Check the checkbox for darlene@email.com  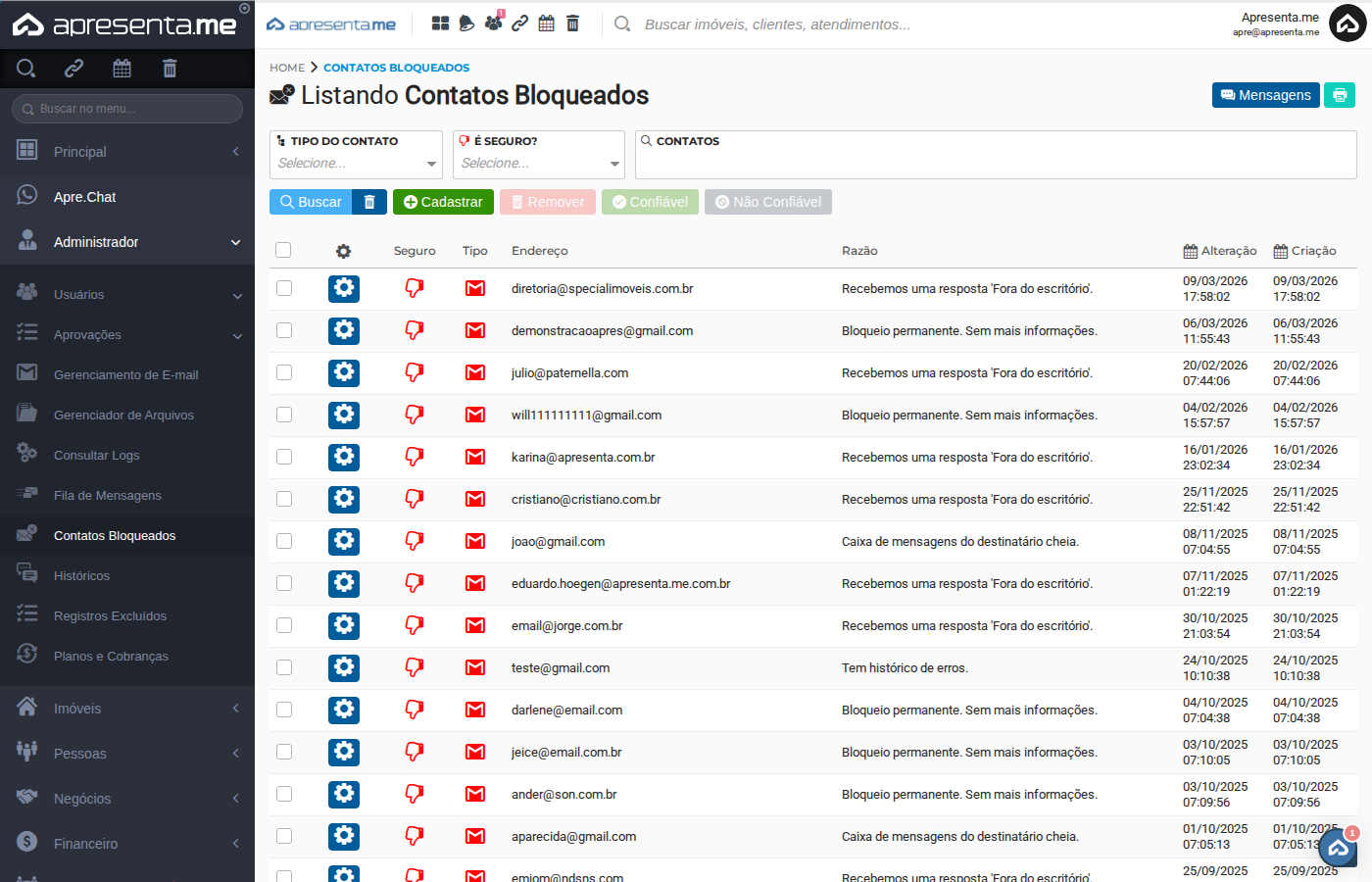(283, 710)
